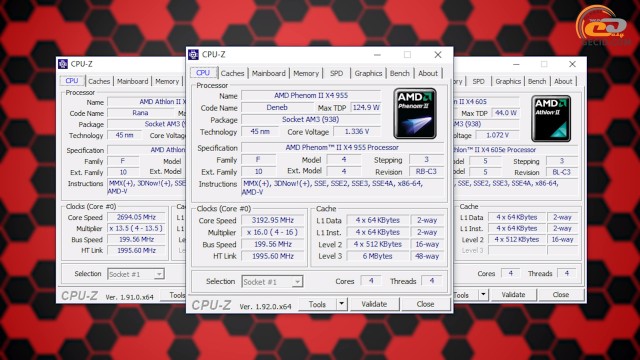640x360 pixels.
Task: Click the CPU-Z app icon in left window title bar
Action: pos(63,64)
